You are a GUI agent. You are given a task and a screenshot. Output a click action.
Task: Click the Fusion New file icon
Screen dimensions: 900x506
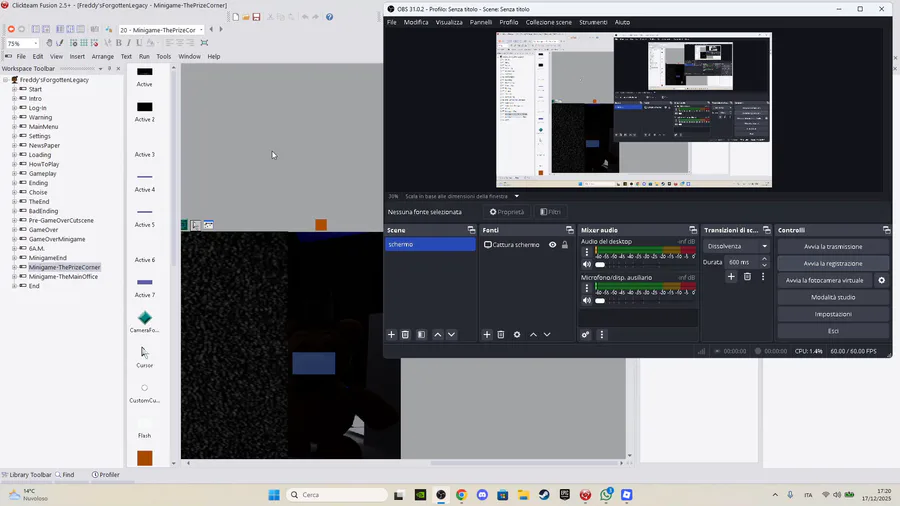click(235, 17)
